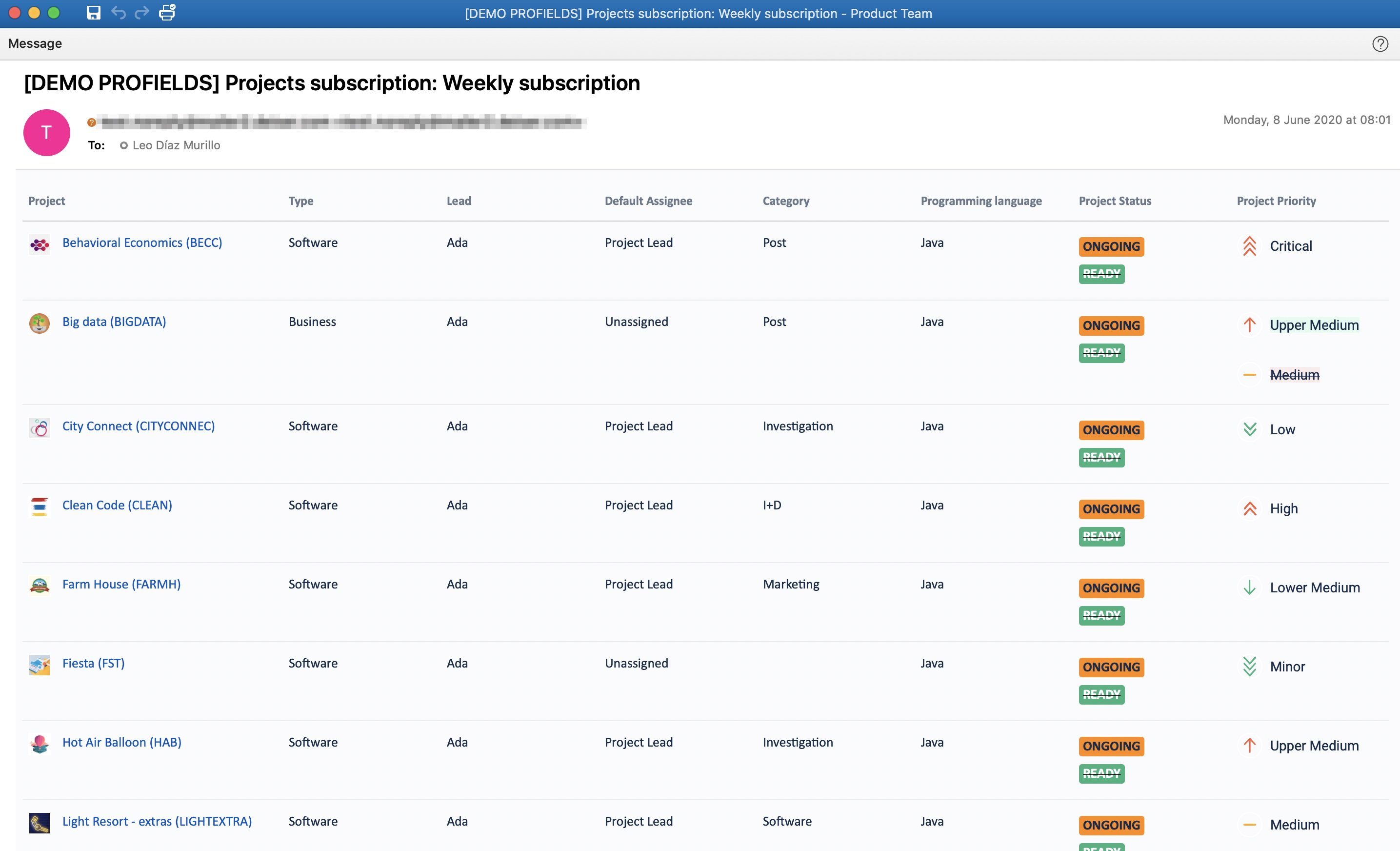Click the READY status badge for Fiesta
Viewport: 1400px width, 851px height.
pos(1101,694)
